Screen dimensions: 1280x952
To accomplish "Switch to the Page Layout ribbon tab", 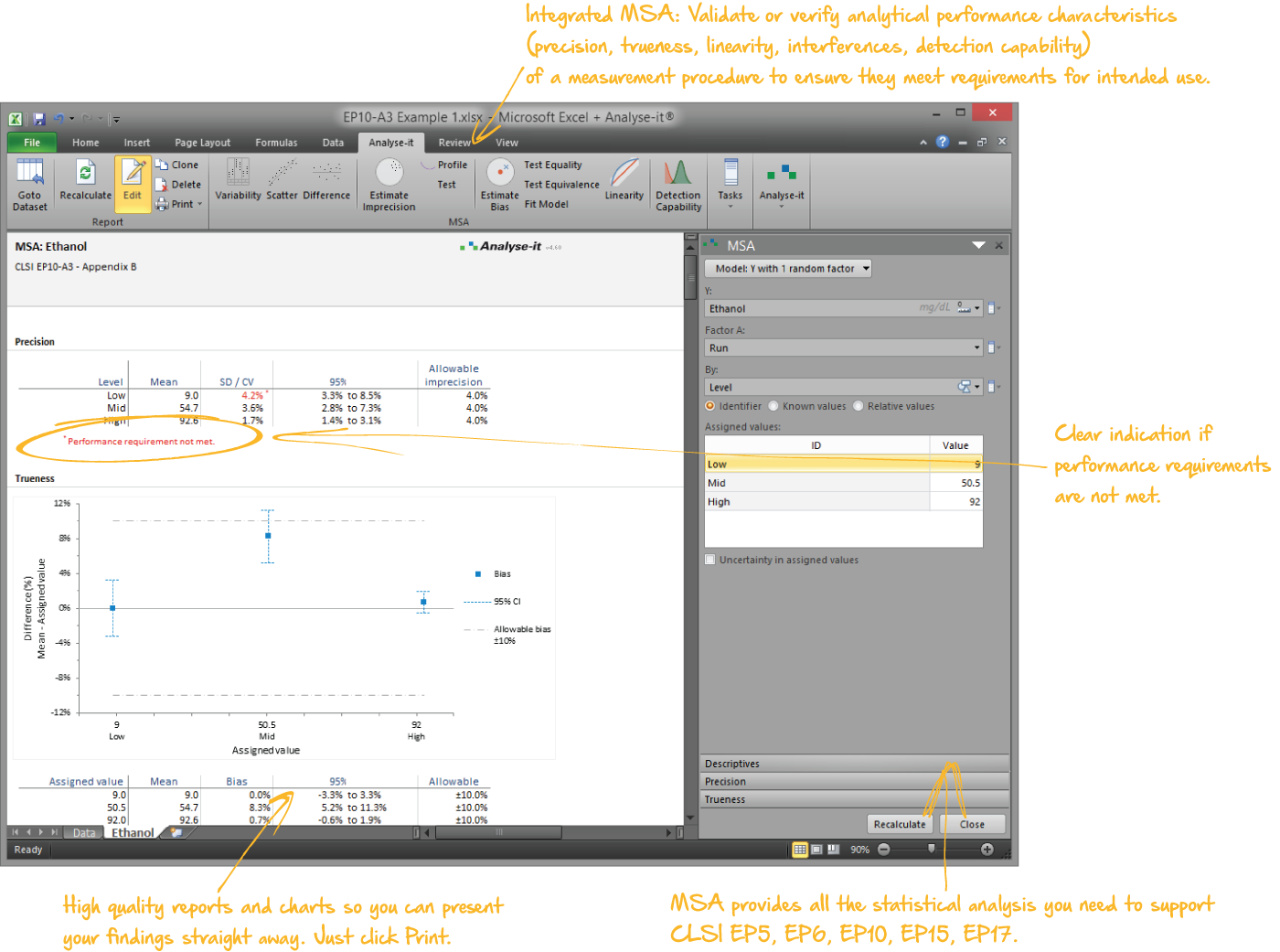I will point(203,143).
